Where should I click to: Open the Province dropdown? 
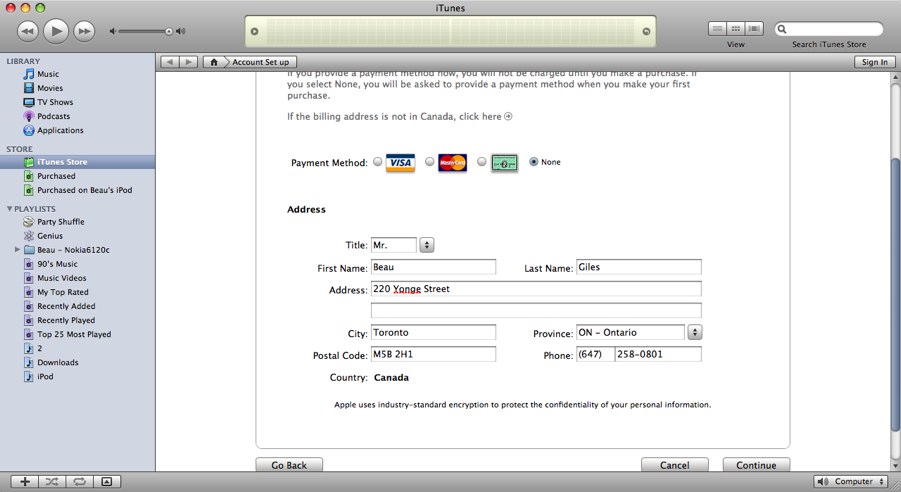point(695,332)
